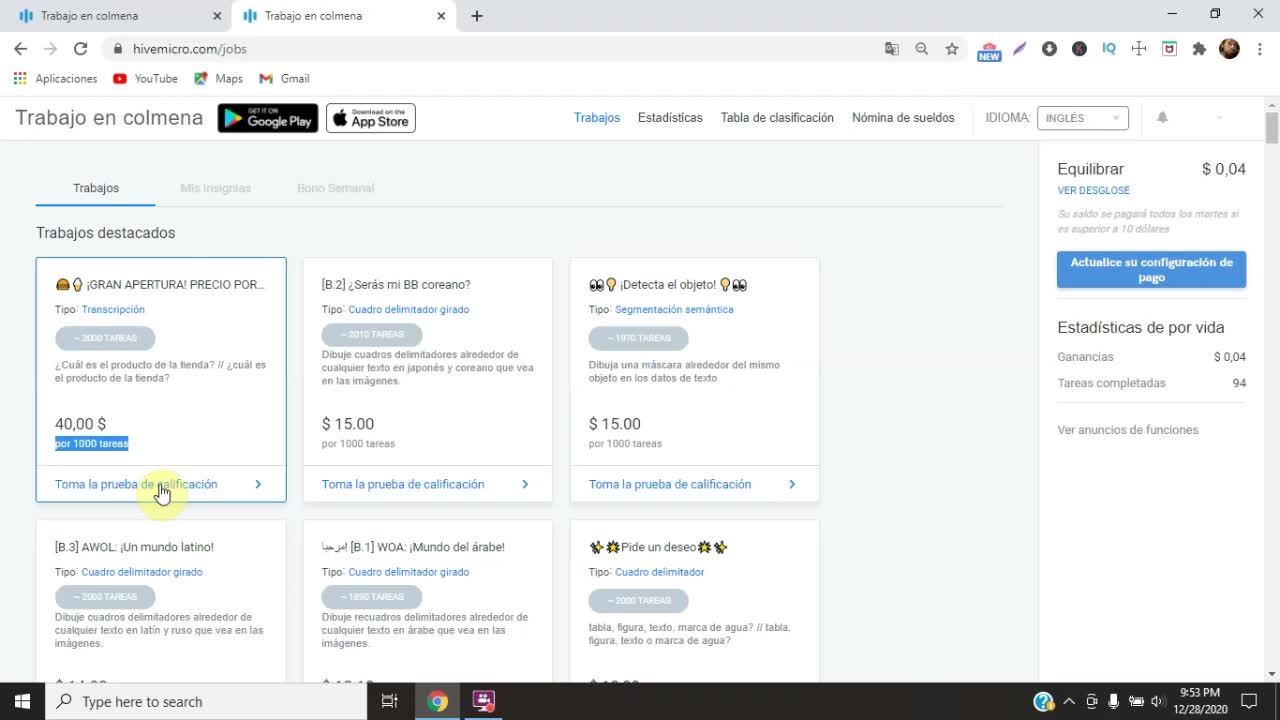Open Estadísticas nav link
This screenshot has width=1280, height=720.
(670, 117)
